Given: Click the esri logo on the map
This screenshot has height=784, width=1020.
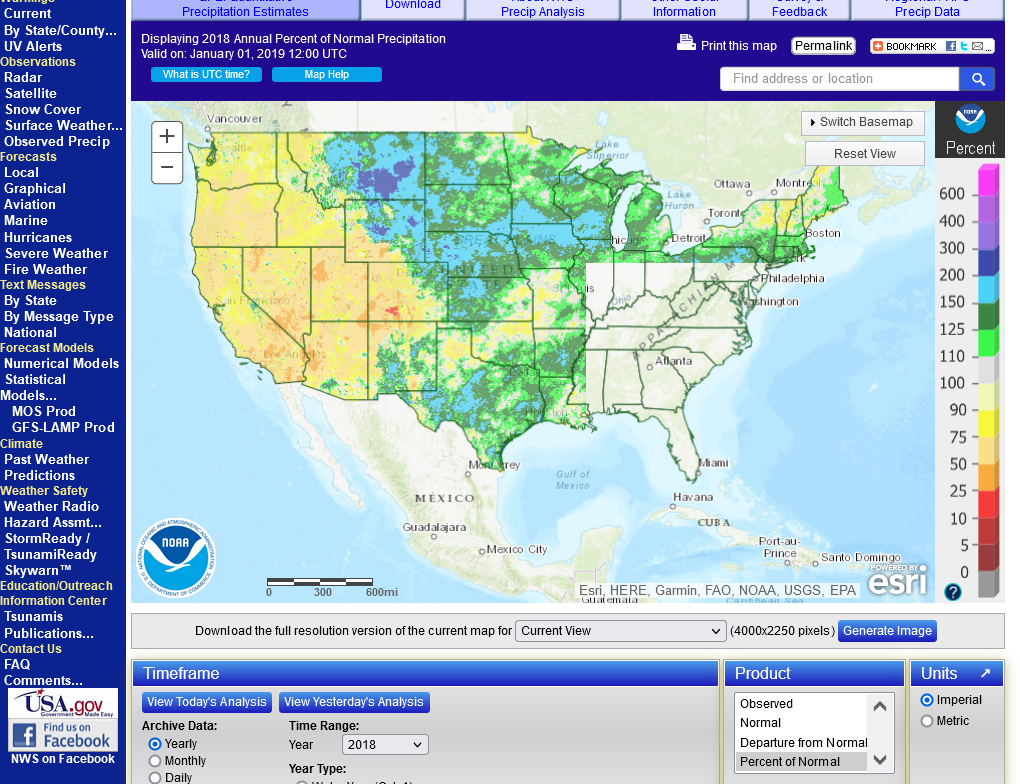Looking at the screenshot, I should click(x=897, y=579).
